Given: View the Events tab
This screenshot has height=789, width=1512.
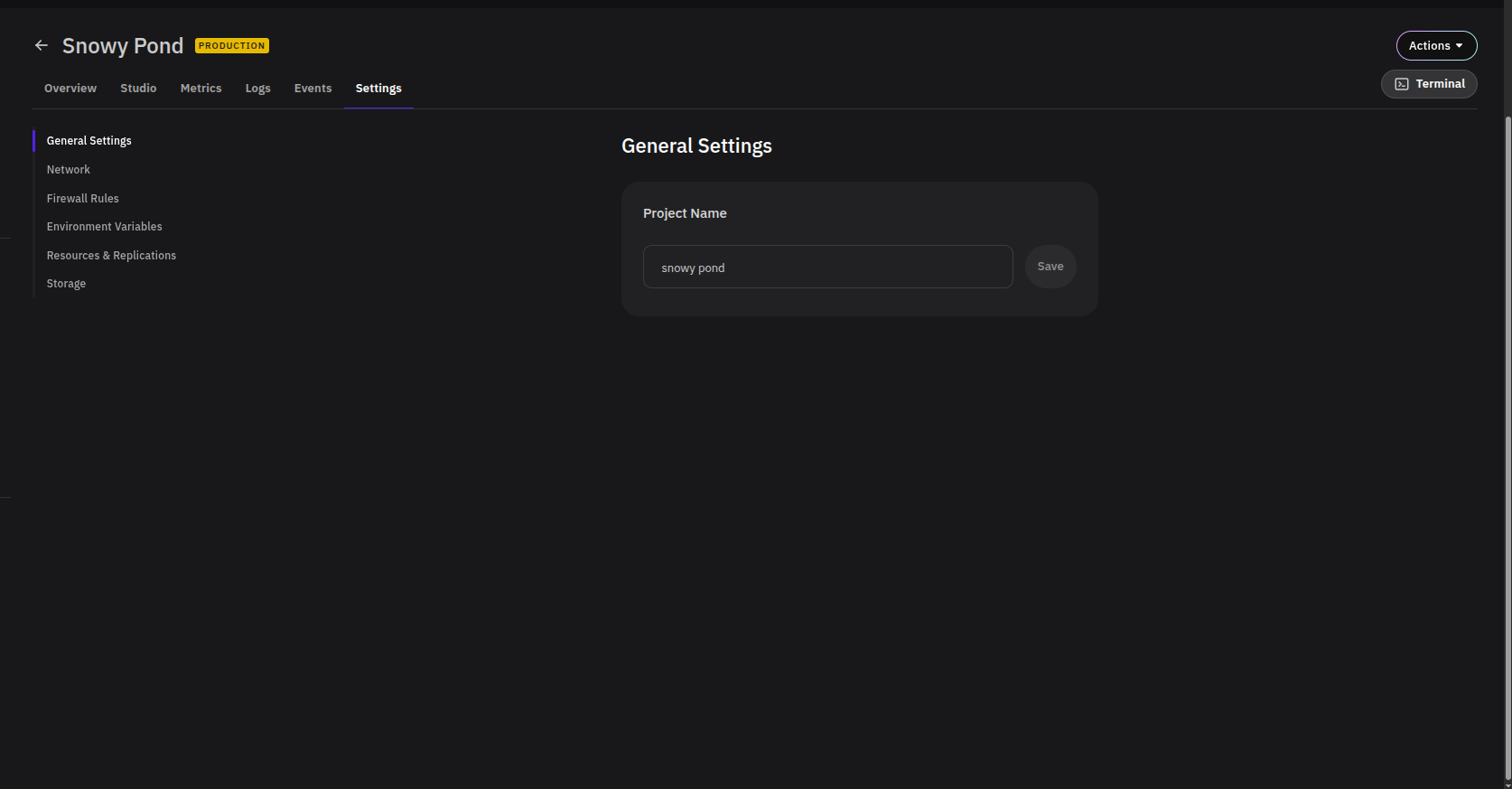Looking at the screenshot, I should point(313,89).
